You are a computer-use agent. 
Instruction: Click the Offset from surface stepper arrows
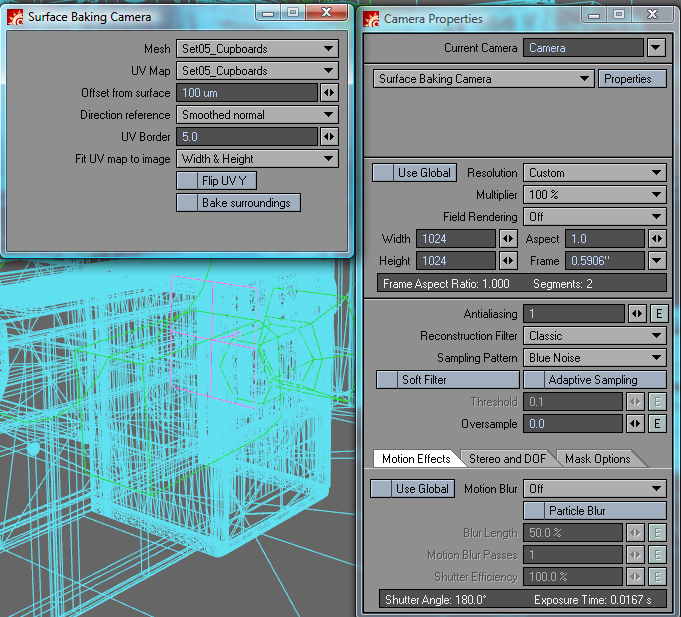pyautogui.click(x=328, y=93)
